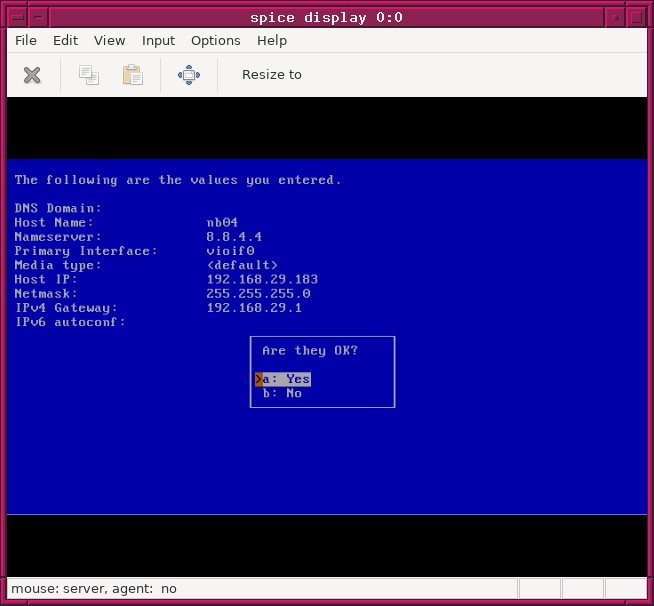Select "b: No" in the confirmation dialog
Image resolution: width=654 pixels, height=606 pixels.
coord(282,393)
